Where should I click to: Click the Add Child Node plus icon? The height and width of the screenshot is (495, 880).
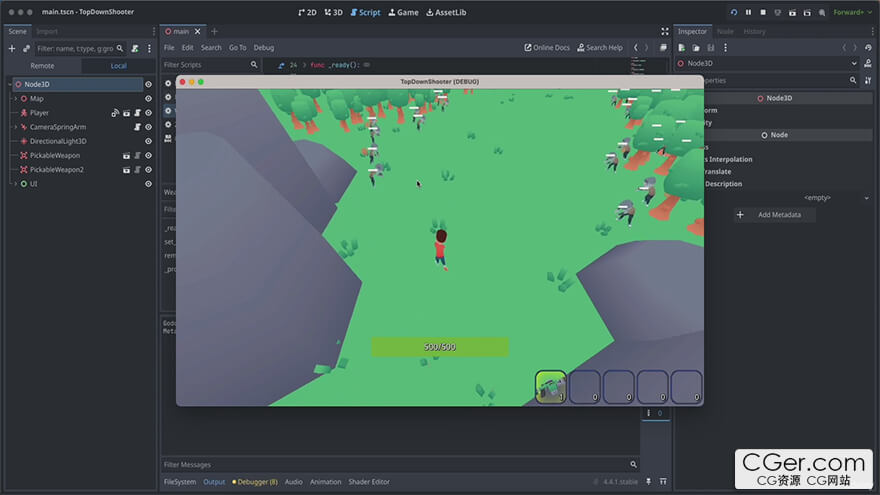[12, 48]
